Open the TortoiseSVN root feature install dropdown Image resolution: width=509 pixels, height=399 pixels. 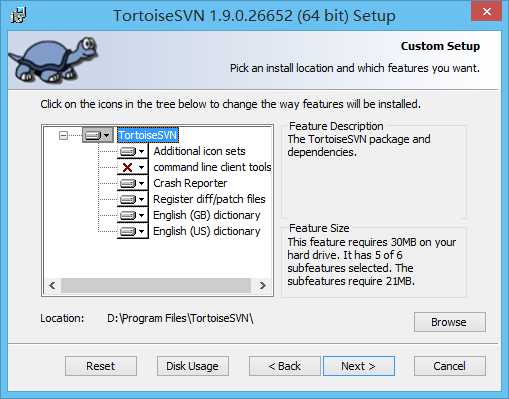pyautogui.click(x=98, y=135)
